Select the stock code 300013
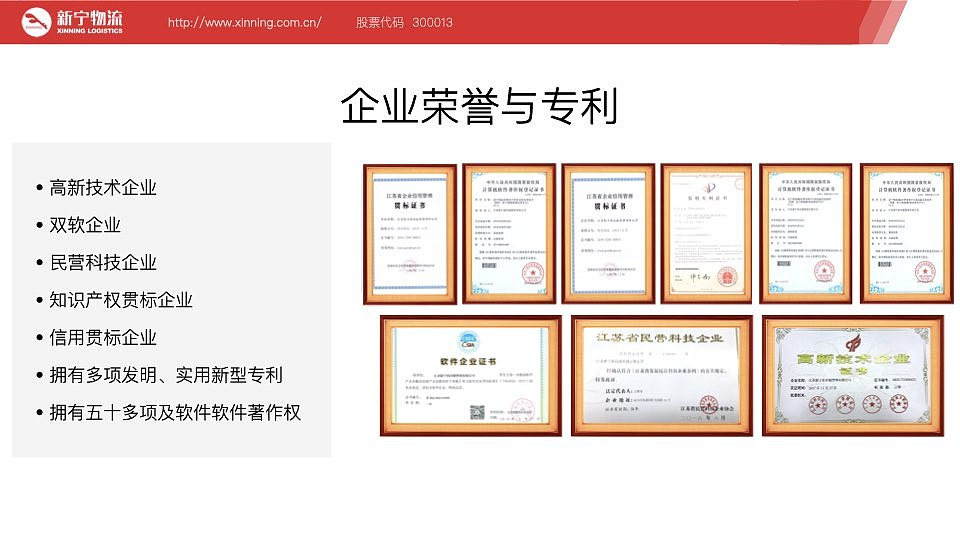Screen dimensions: 960x540 point(432,23)
